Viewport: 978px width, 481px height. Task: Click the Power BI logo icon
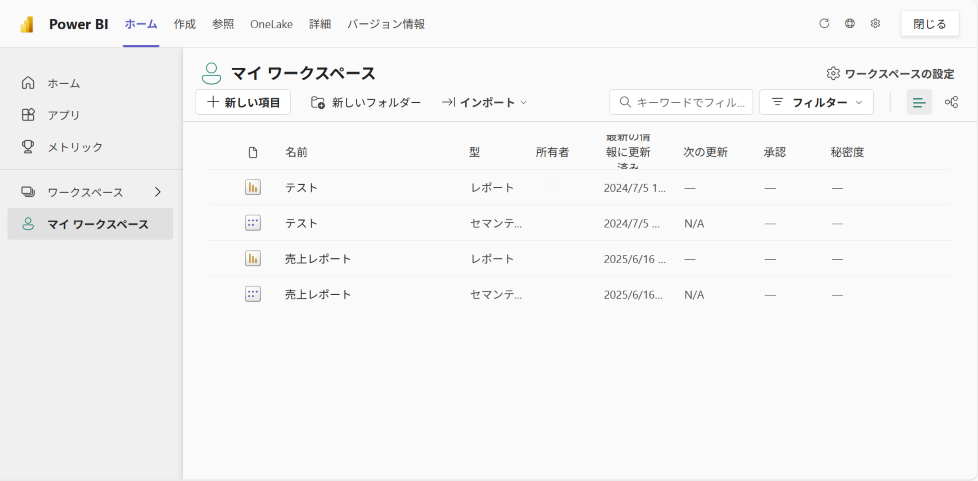pos(27,24)
